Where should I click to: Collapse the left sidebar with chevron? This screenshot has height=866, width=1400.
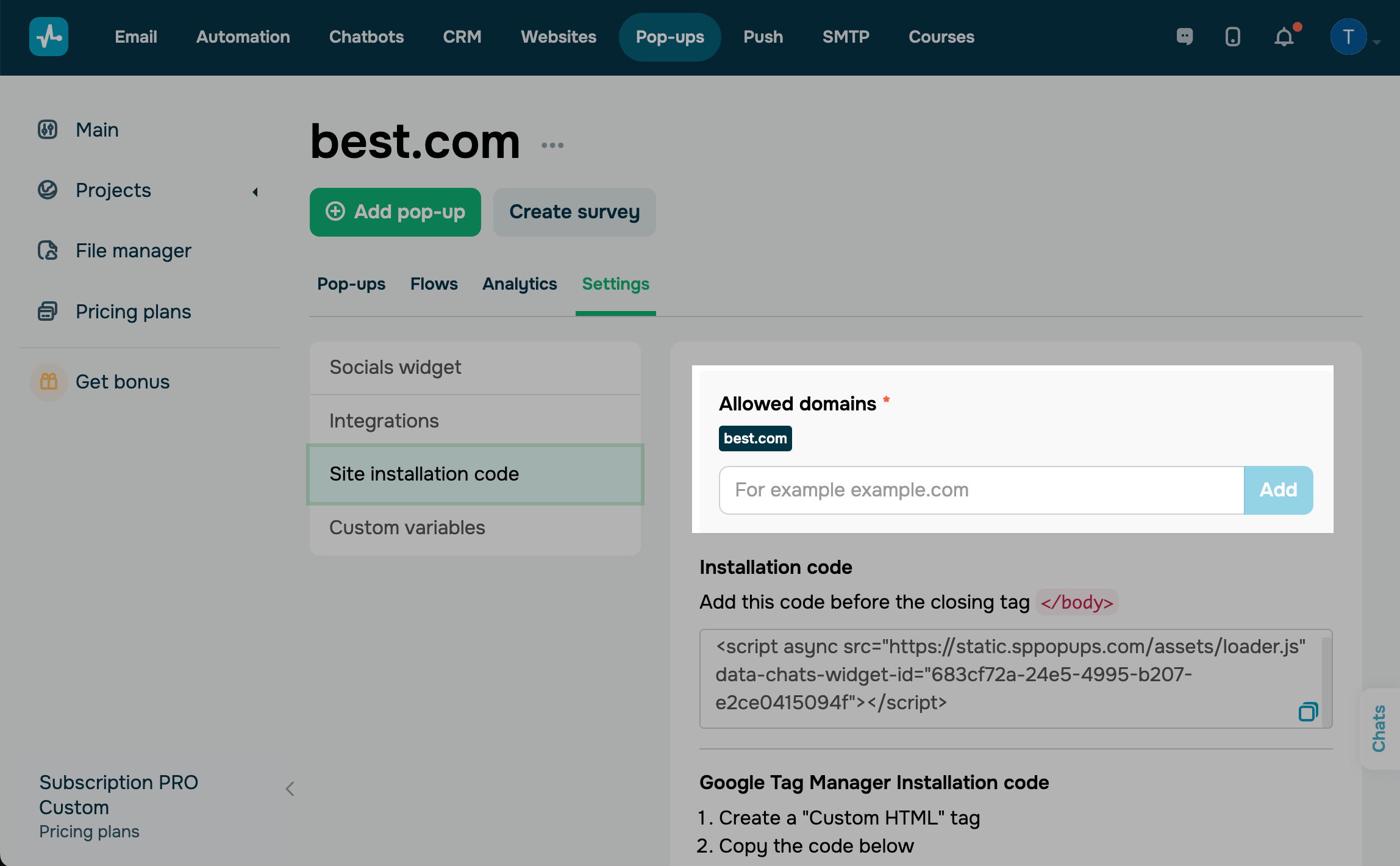pyautogui.click(x=290, y=789)
